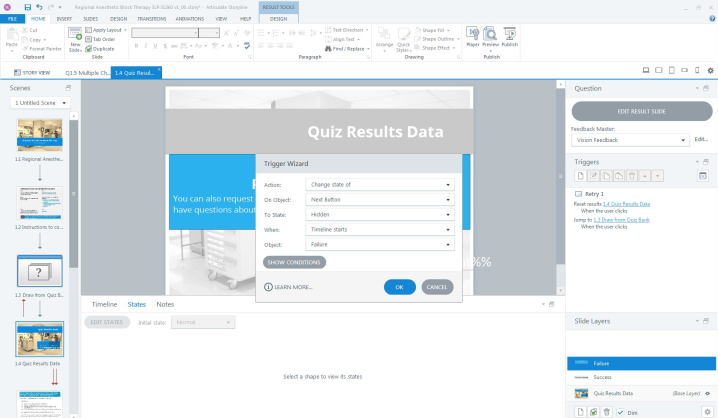
Task: Duplicate the current slide
Action: pos(100,49)
